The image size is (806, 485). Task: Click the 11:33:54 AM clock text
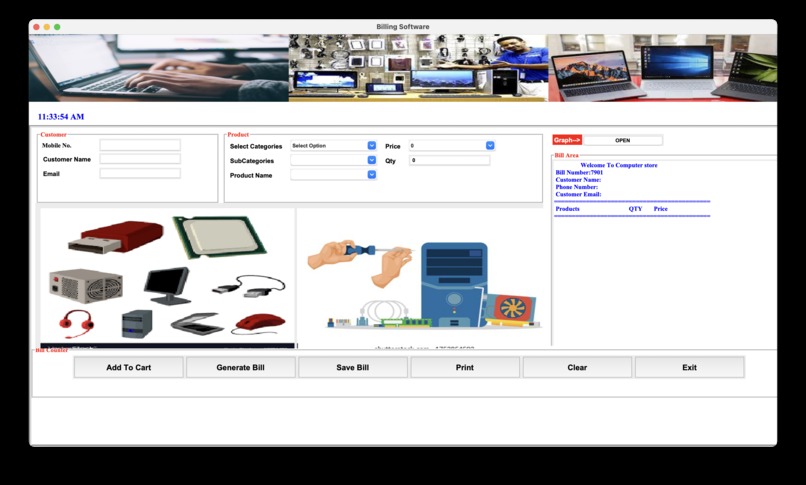[61, 117]
